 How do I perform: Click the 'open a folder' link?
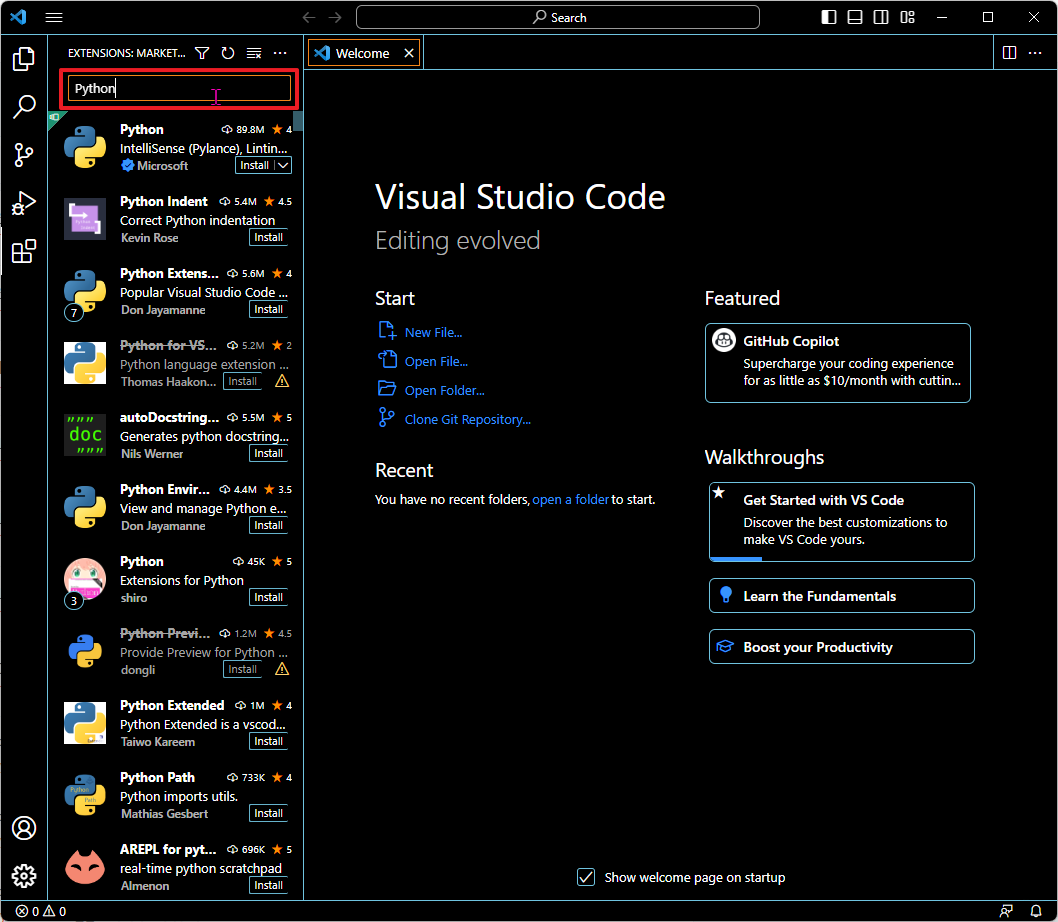(571, 499)
